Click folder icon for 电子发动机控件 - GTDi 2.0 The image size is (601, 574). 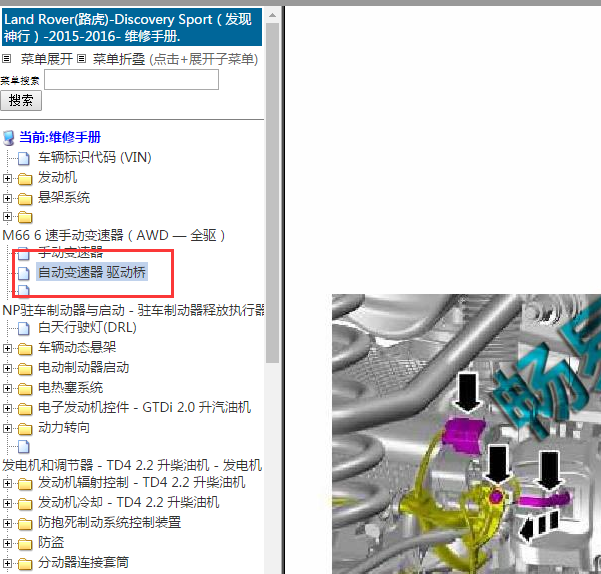tap(25, 408)
